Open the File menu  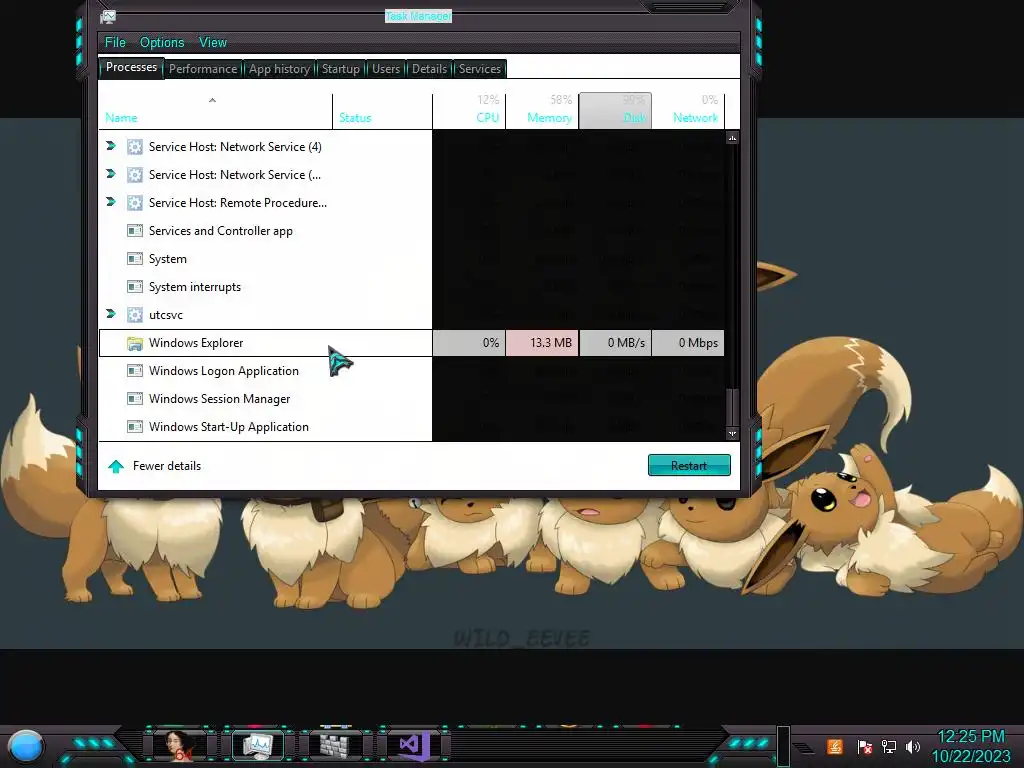pyautogui.click(x=115, y=42)
